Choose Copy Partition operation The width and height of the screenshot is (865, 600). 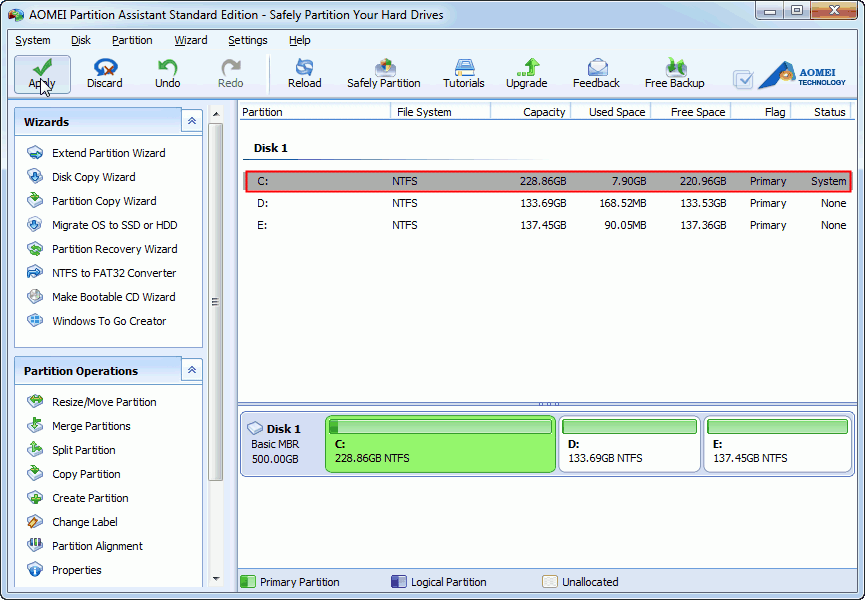click(74, 474)
